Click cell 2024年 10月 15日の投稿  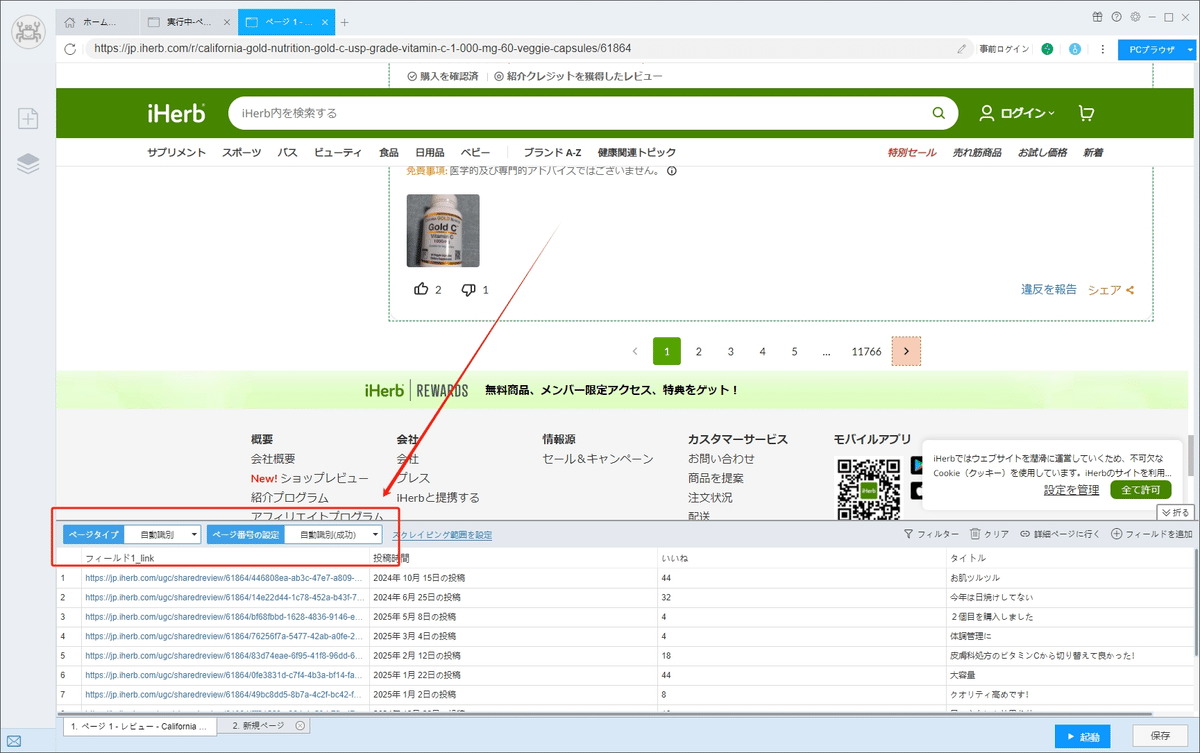512,578
